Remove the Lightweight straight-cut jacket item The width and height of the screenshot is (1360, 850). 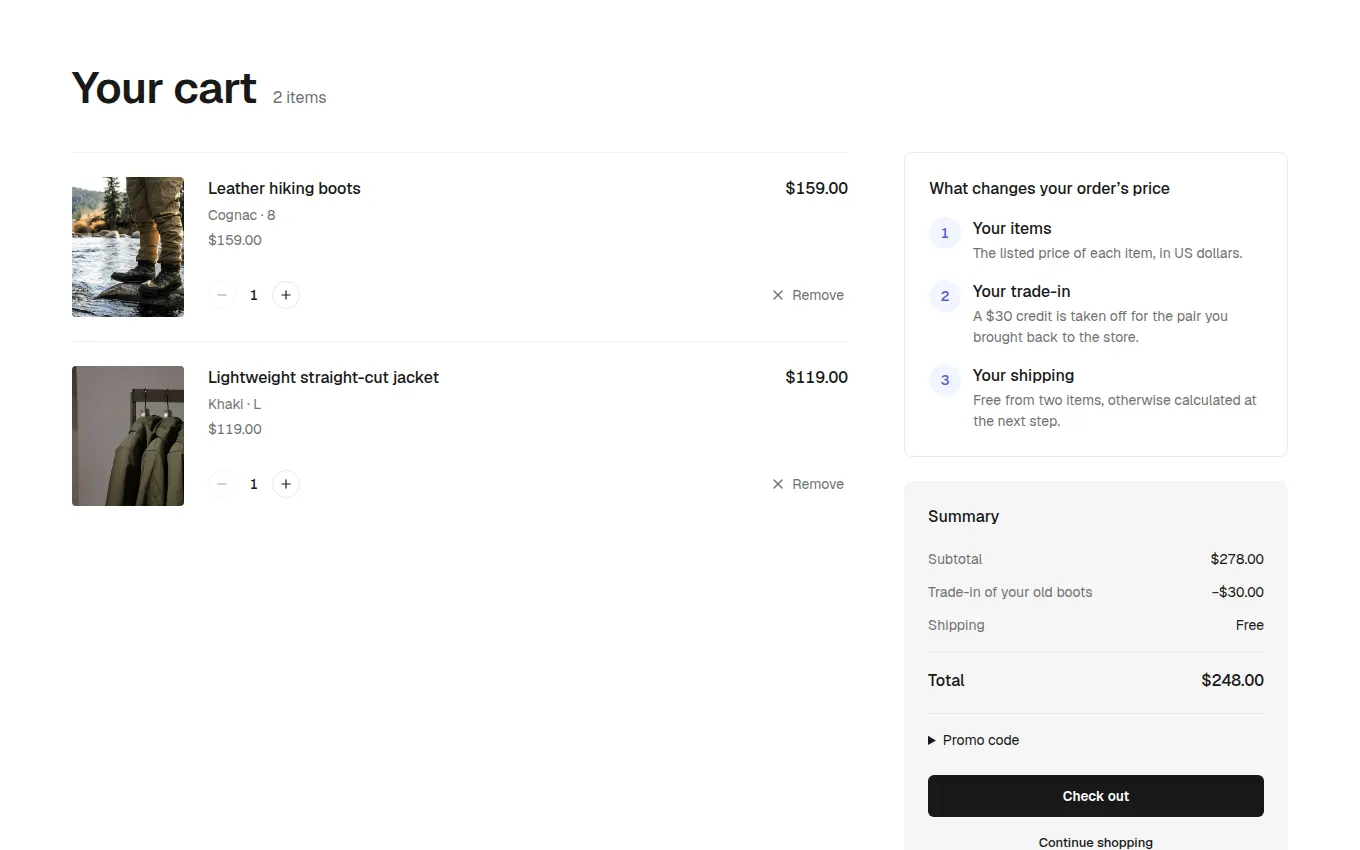808,484
